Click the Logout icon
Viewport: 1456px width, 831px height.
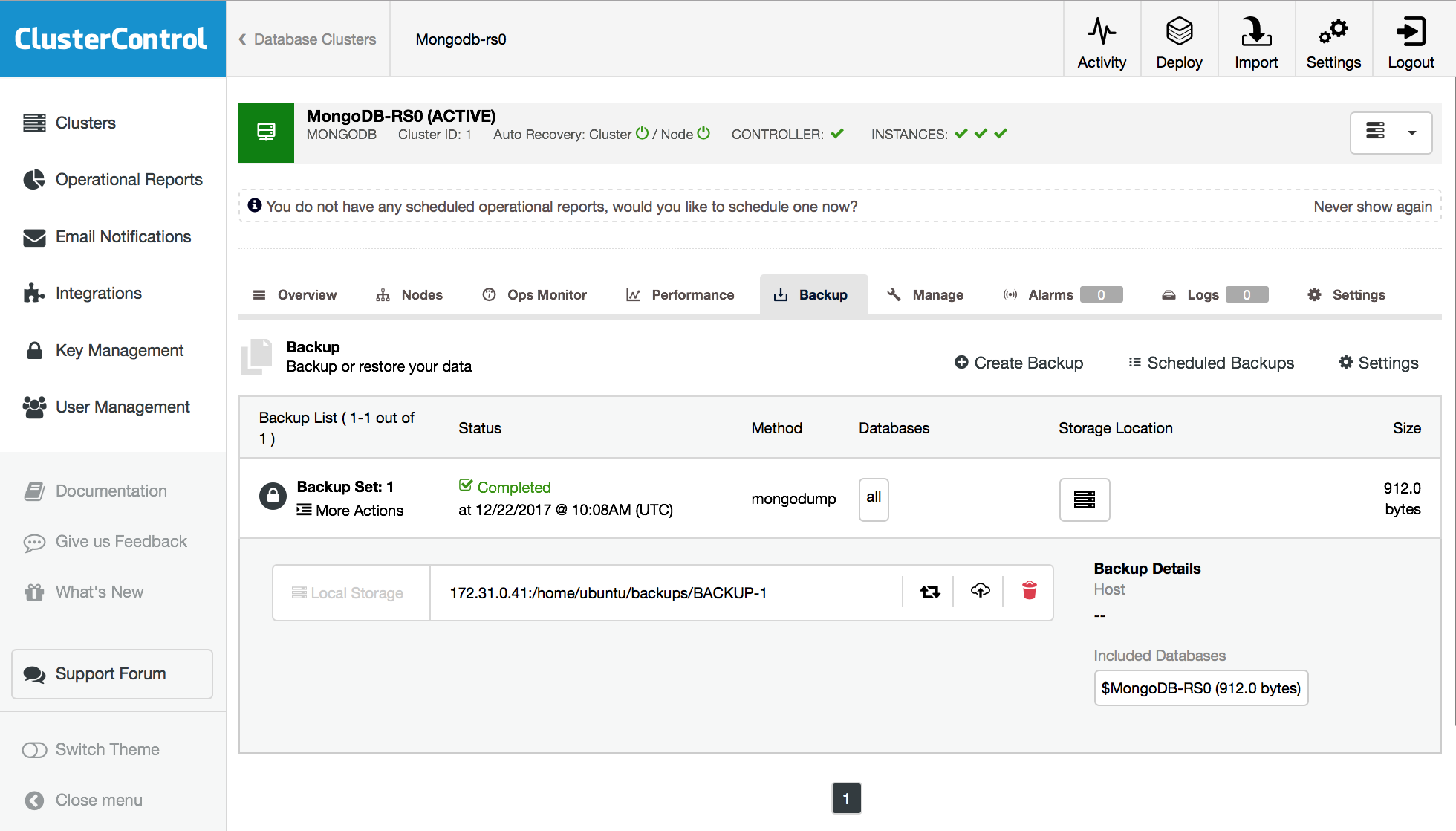coord(1411,31)
